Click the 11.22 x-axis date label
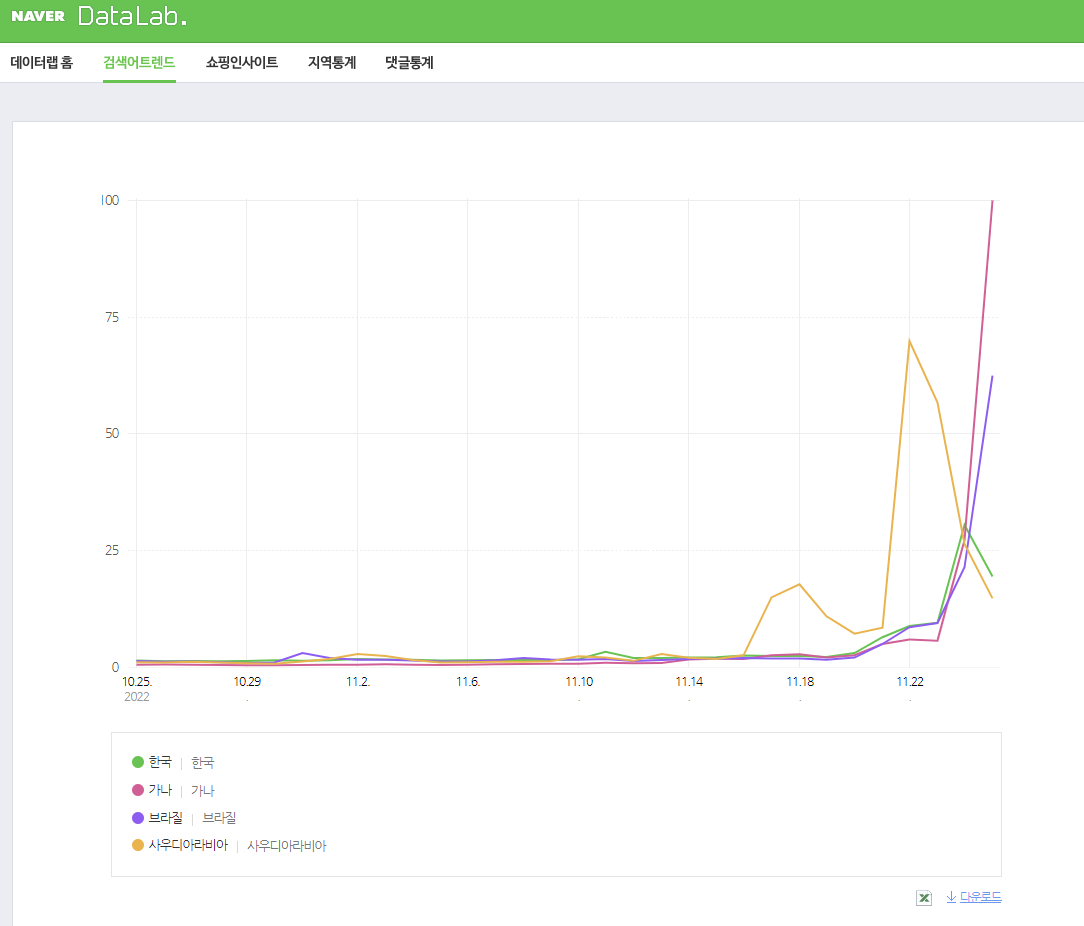 (910, 682)
